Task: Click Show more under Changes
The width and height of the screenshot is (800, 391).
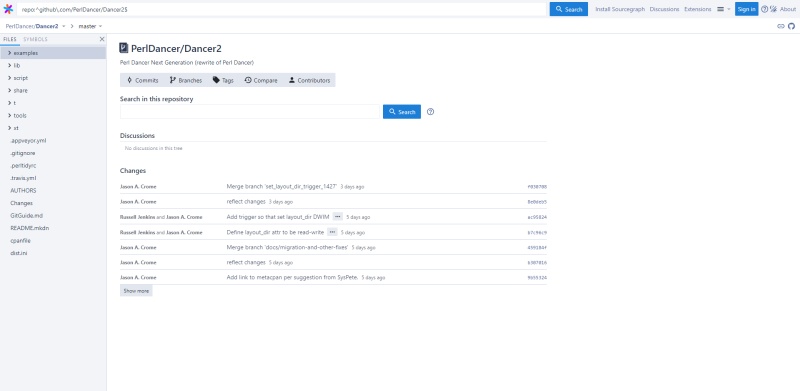Action: pyautogui.click(x=136, y=291)
